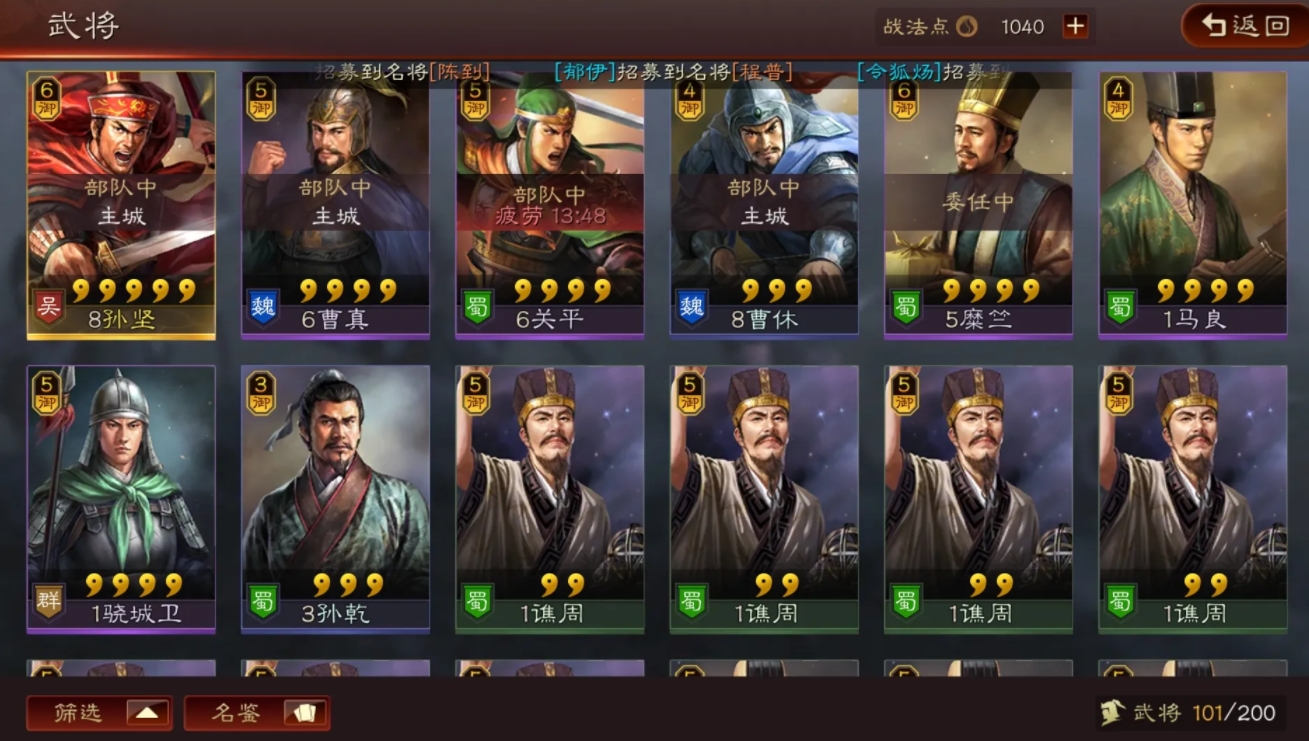Choose the 1骁城卫 card
This screenshot has height=741, width=1309.
(121, 499)
